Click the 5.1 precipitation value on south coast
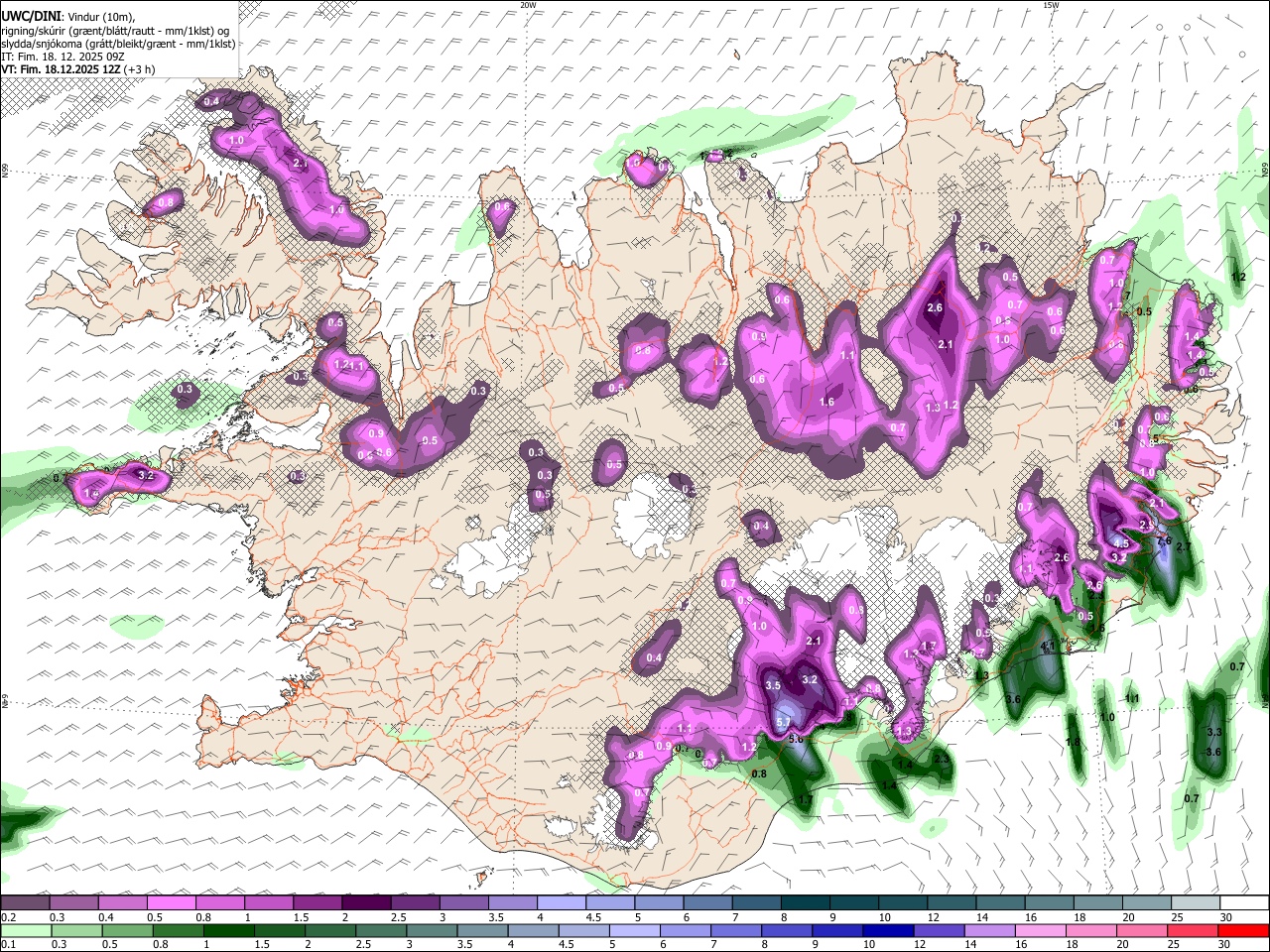This screenshot has height=952, width=1270. [782, 721]
